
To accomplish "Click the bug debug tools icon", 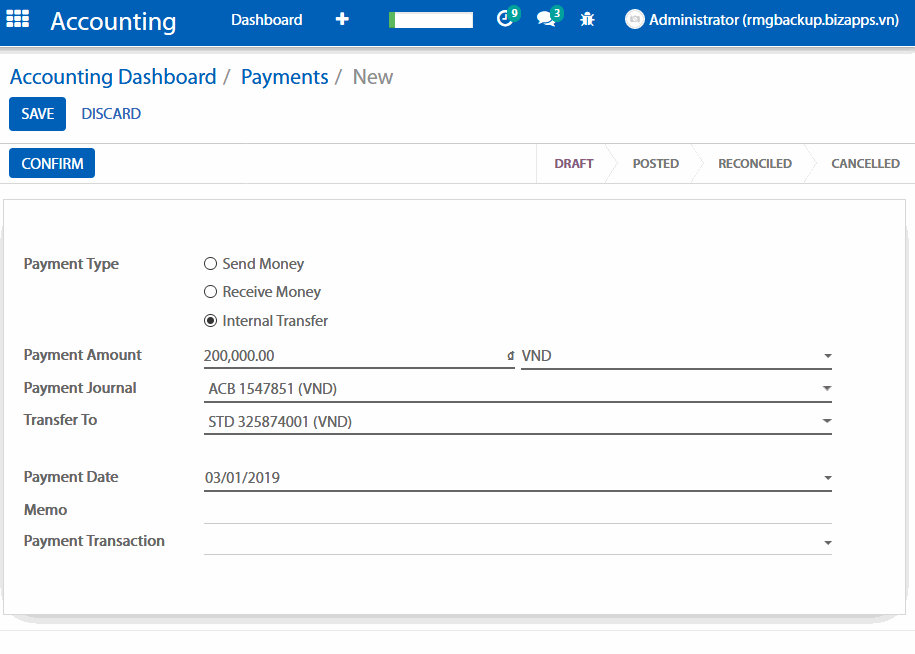I will (587, 19).
